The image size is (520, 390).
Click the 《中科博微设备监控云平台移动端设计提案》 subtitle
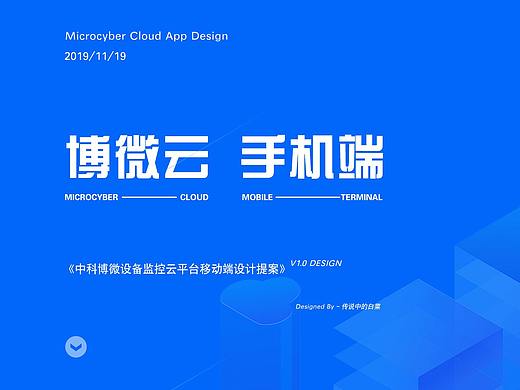176,269
